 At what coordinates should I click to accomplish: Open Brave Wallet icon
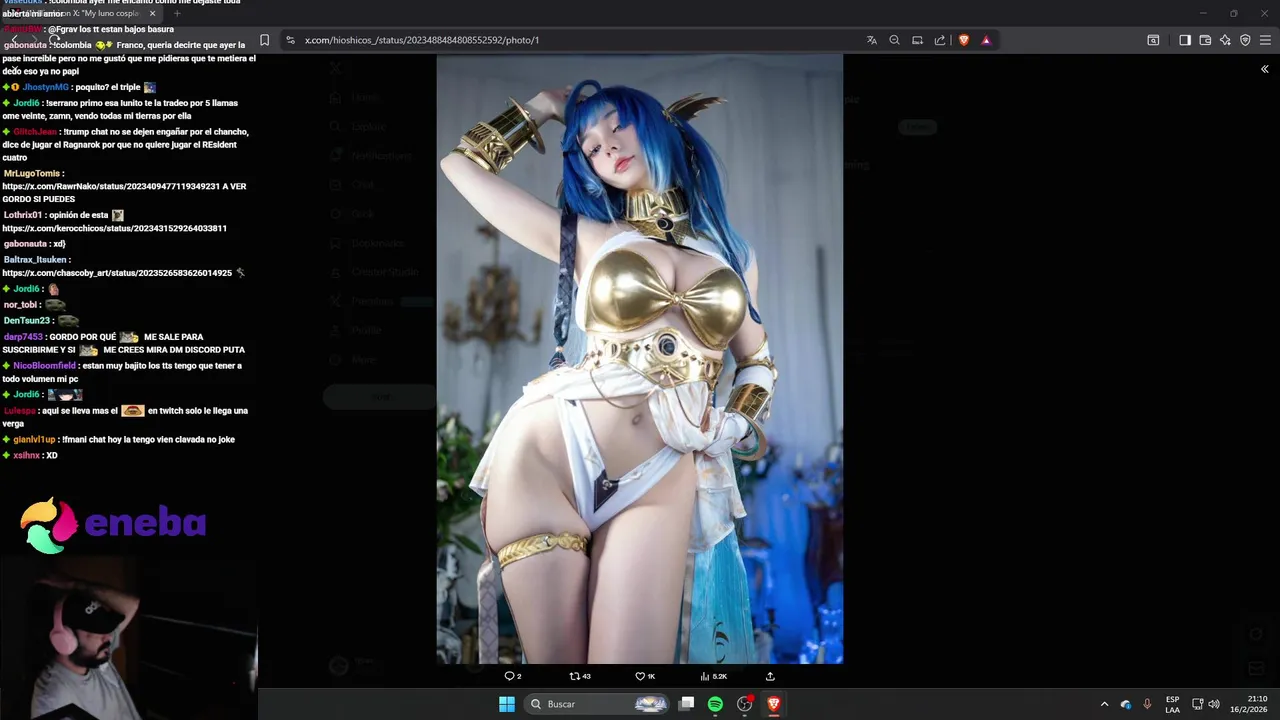pos(1205,40)
